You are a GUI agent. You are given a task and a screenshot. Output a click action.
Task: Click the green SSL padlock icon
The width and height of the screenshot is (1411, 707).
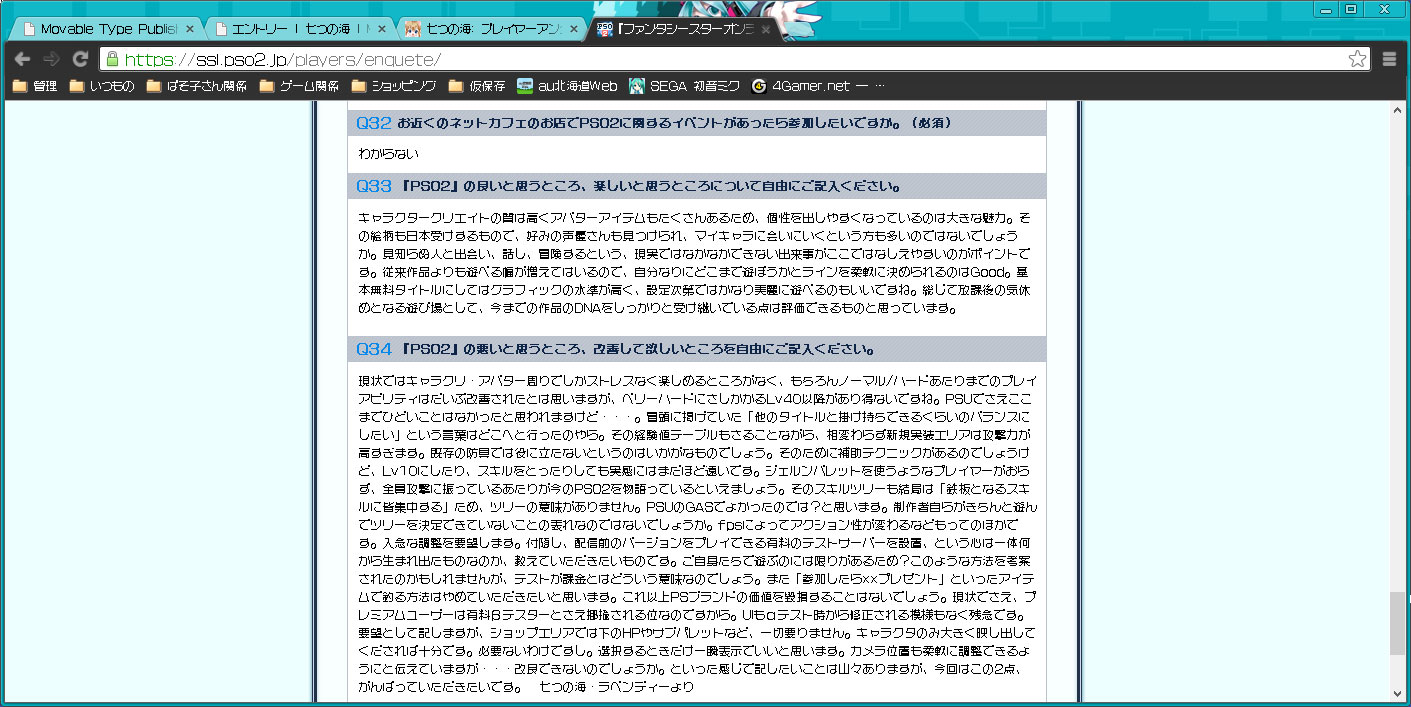click(112, 59)
